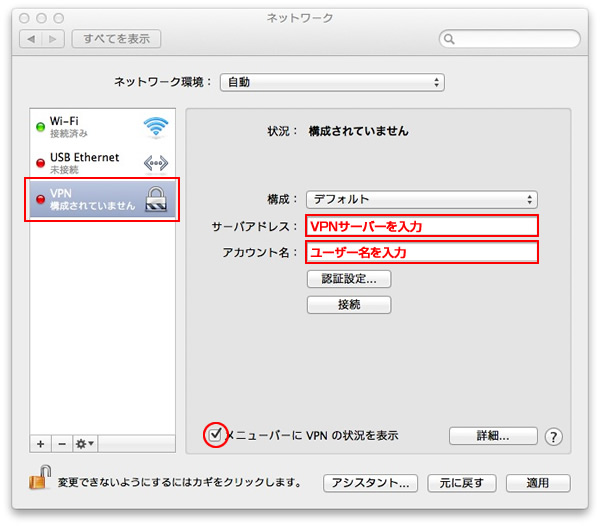
Task: Add a new network service with plus button
Action: click(41, 442)
